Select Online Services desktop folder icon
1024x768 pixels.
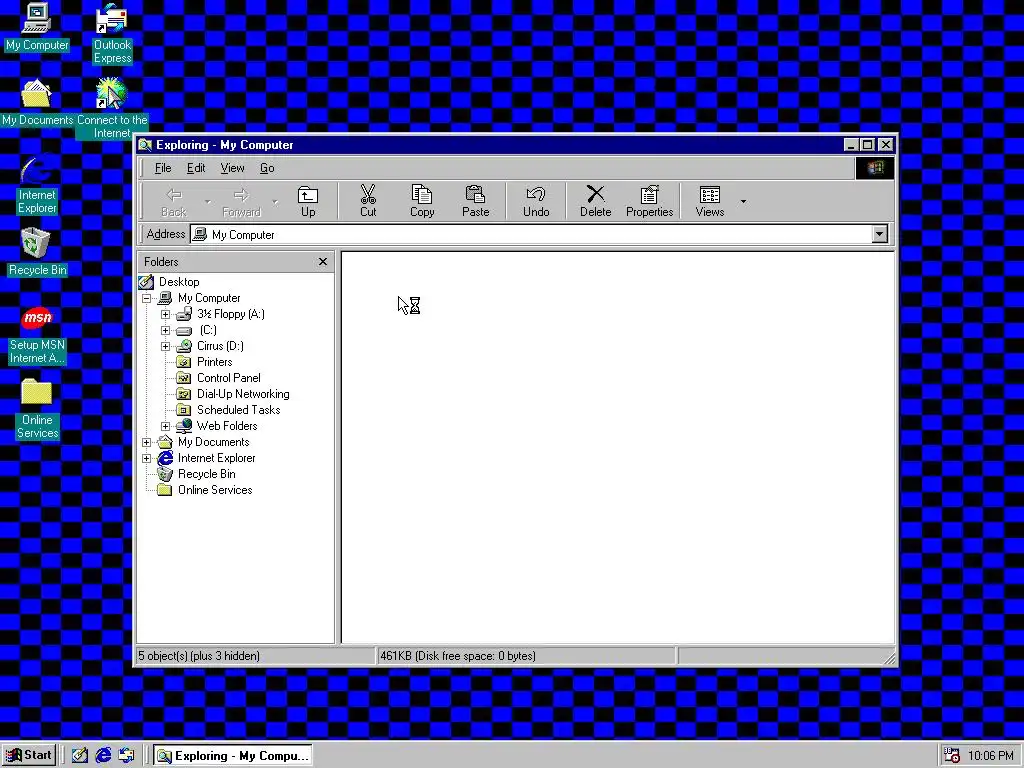(x=37, y=409)
